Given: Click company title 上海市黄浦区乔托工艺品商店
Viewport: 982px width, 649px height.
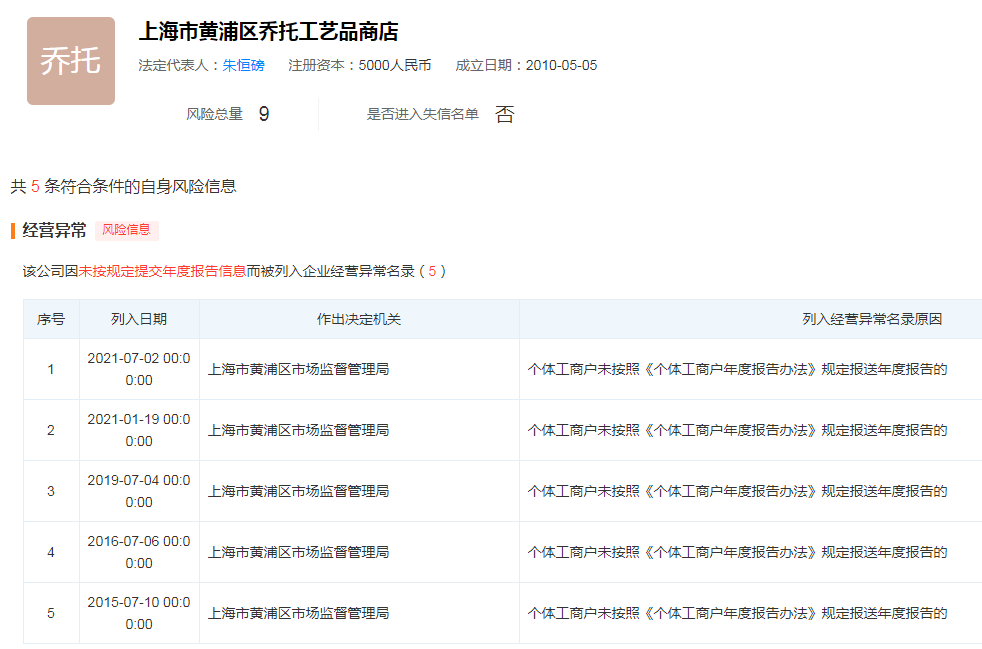Looking at the screenshot, I should [x=269, y=31].
